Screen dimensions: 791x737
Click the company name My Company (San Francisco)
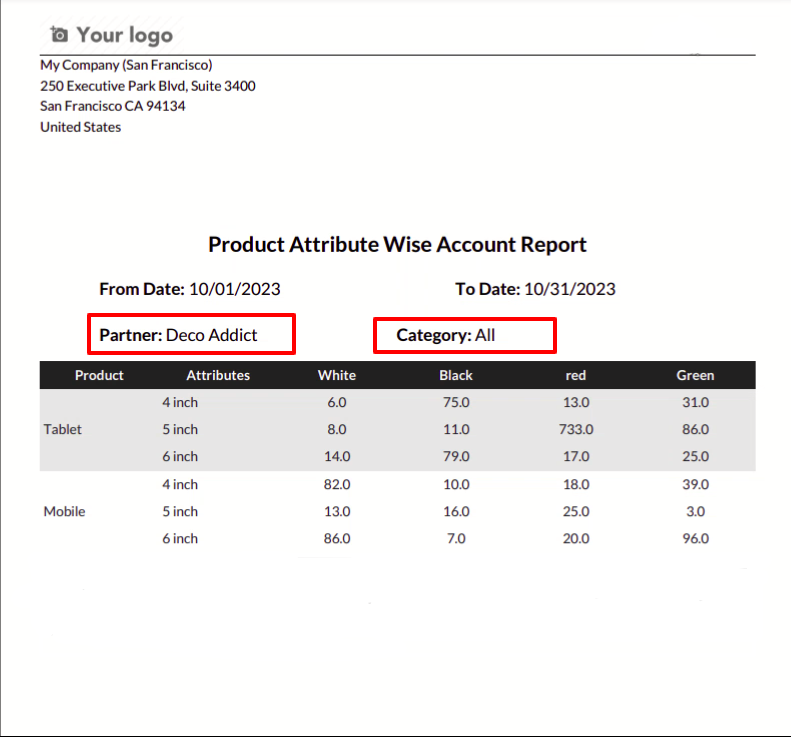pyautogui.click(x=126, y=65)
